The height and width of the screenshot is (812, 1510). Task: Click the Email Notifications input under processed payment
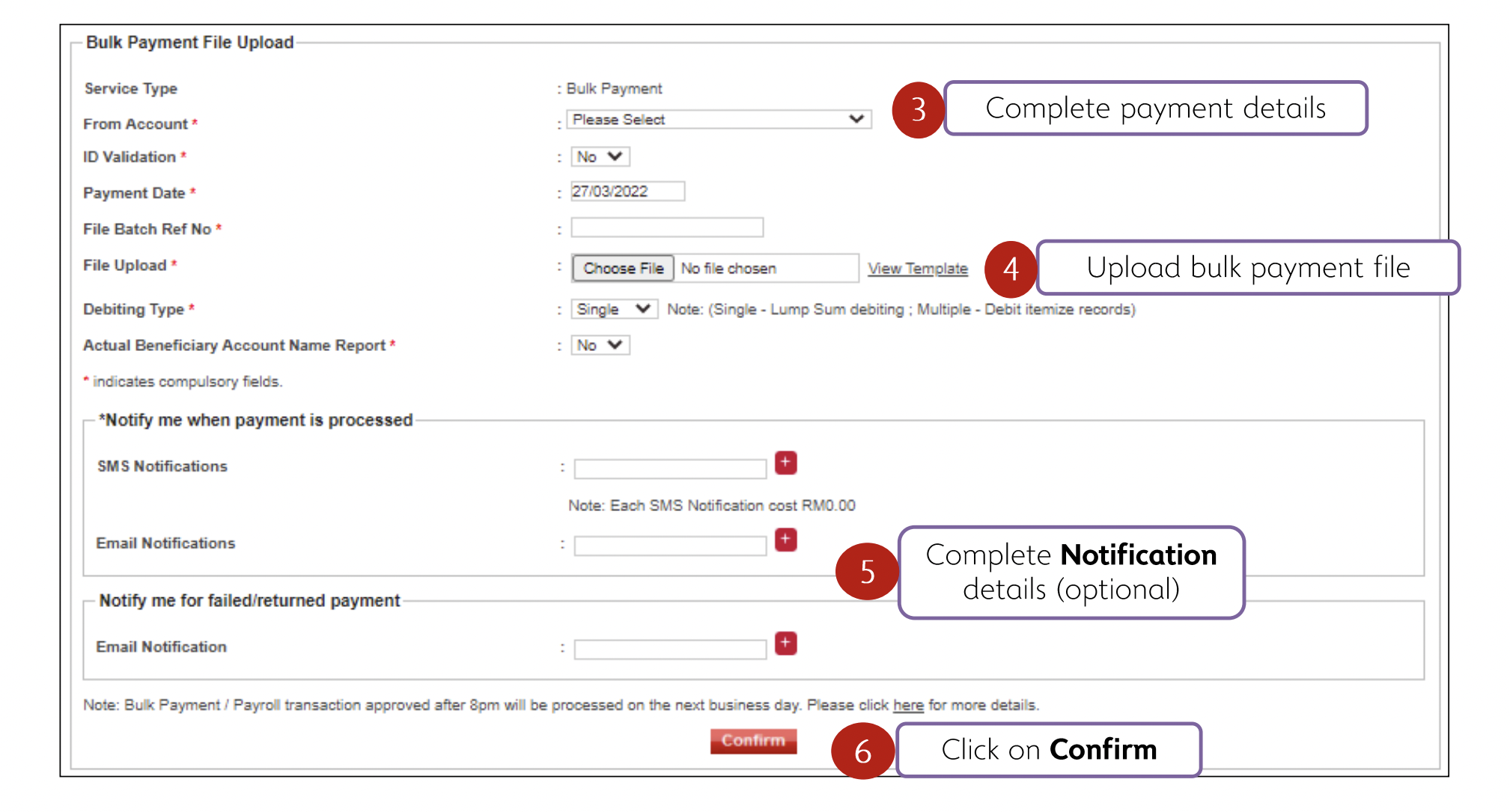(x=670, y=546)
